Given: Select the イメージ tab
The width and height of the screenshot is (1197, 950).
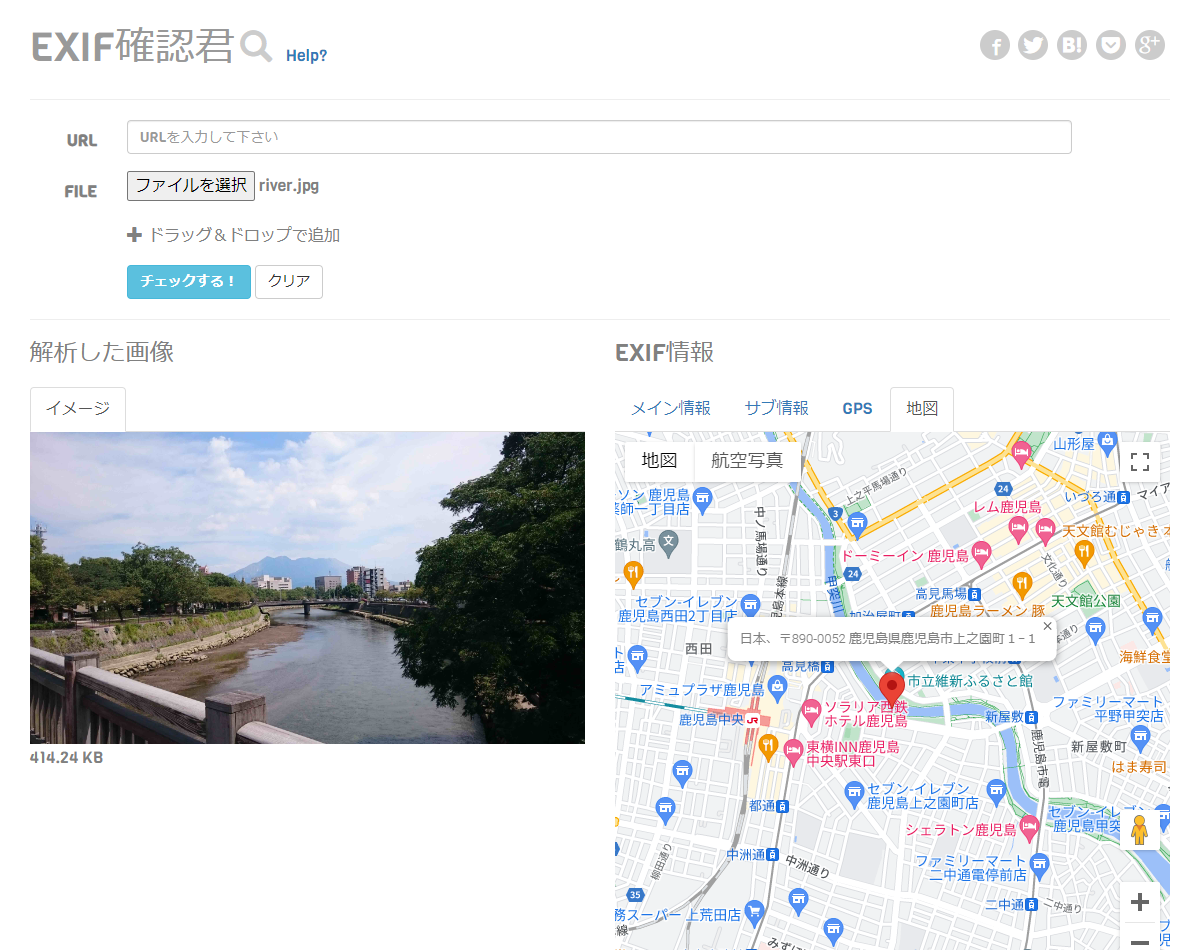Looking at the screenshot, I should point(78,409).
